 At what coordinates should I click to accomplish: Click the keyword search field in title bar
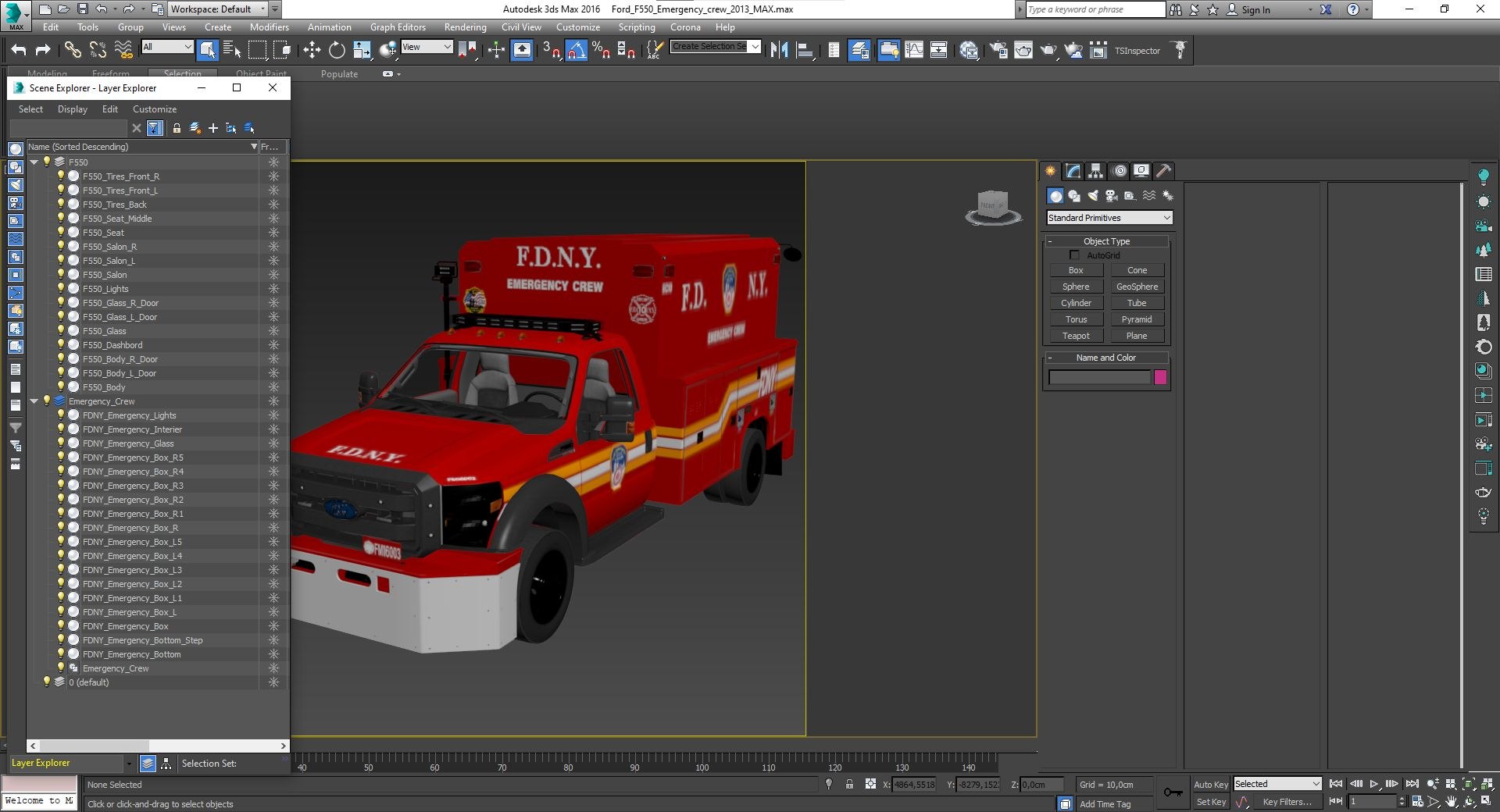[x=1095, y=9]
